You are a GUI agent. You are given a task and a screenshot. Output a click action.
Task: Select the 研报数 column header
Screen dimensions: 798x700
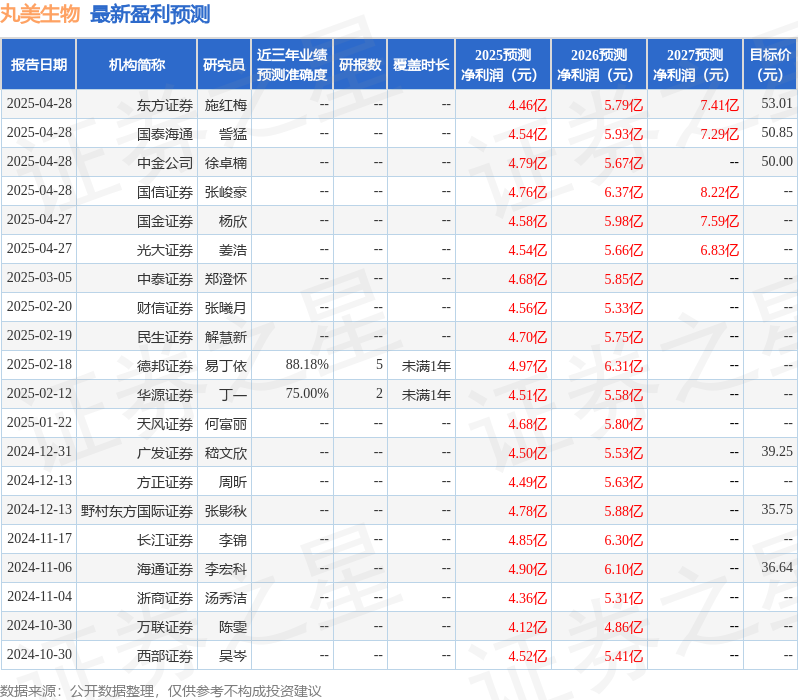[x=360, y=65]
